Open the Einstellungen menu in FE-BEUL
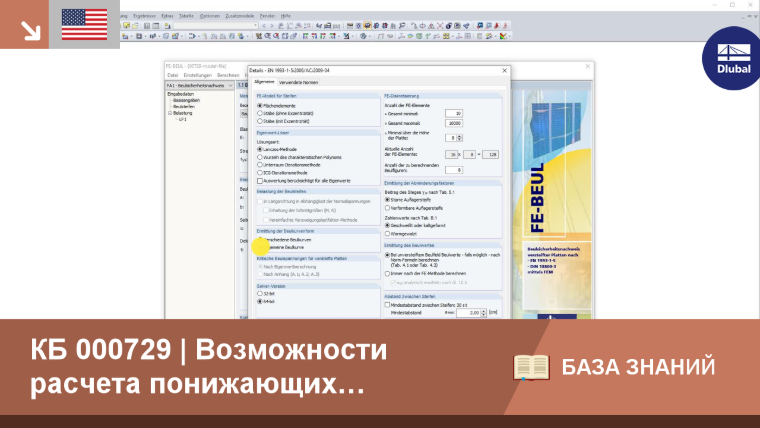 198,75
